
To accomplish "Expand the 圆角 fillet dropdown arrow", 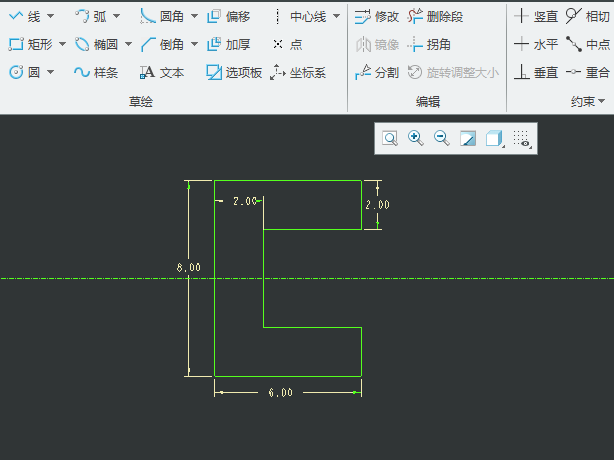I will click(194, 16).
